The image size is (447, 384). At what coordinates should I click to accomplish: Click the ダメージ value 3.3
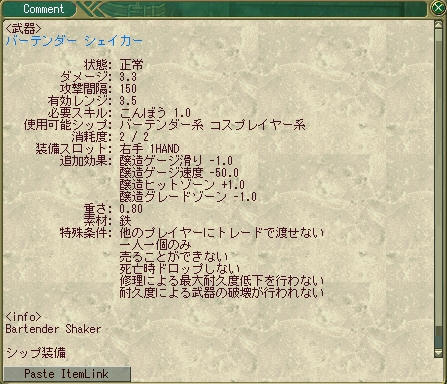pyautogui.click(x=128, y=77)
